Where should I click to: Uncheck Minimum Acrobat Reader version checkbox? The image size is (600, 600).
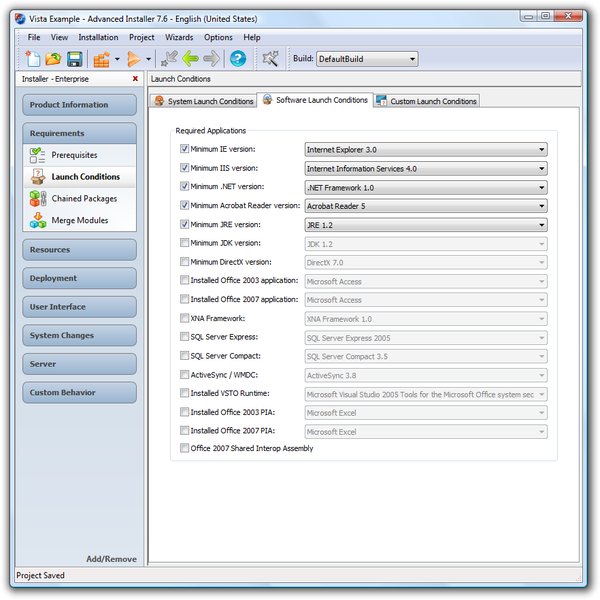[x=184, y=205]
